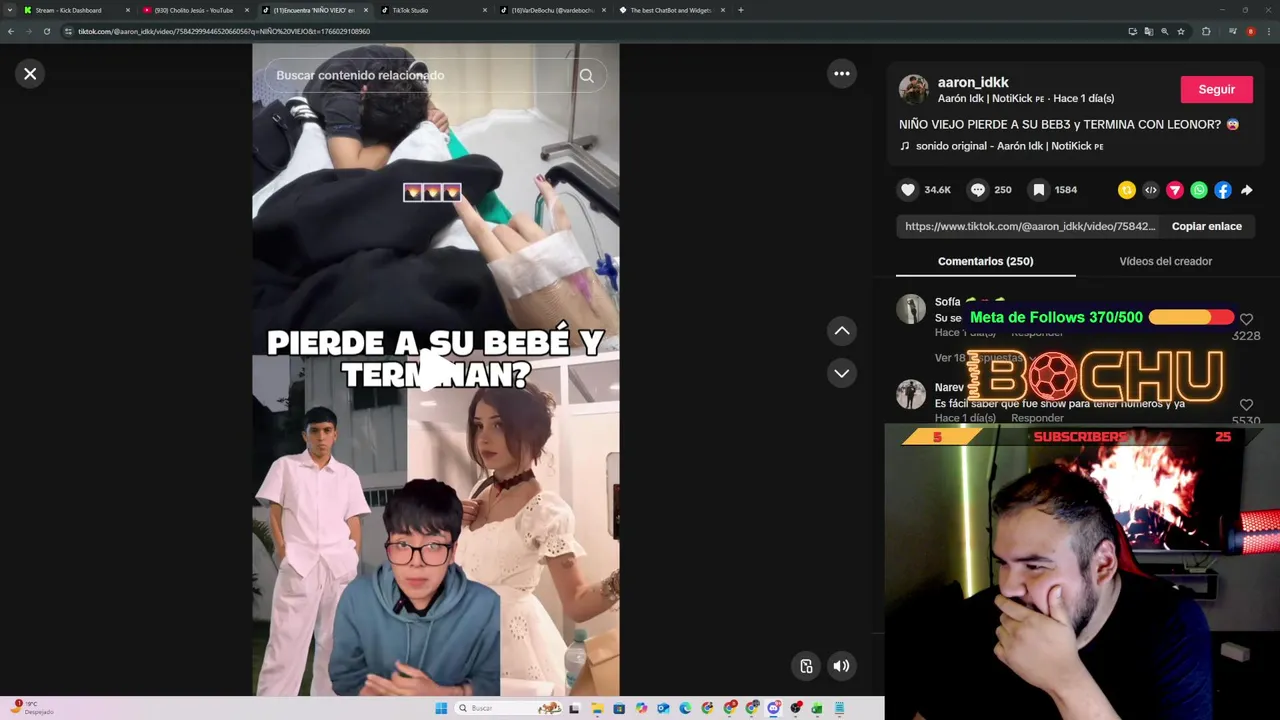
Task: Switch to Comentarios (250) tab
Action: (985, 261)
